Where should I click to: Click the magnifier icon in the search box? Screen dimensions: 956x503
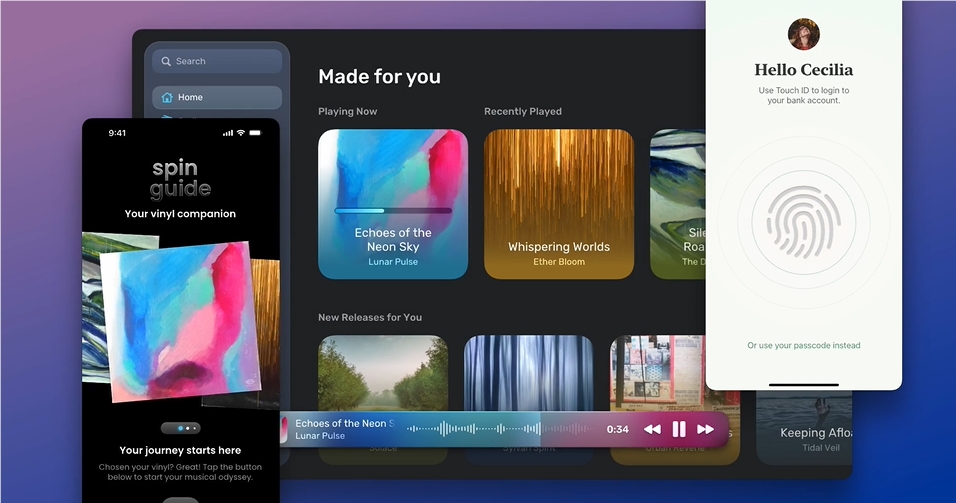[x=166, y=61]
